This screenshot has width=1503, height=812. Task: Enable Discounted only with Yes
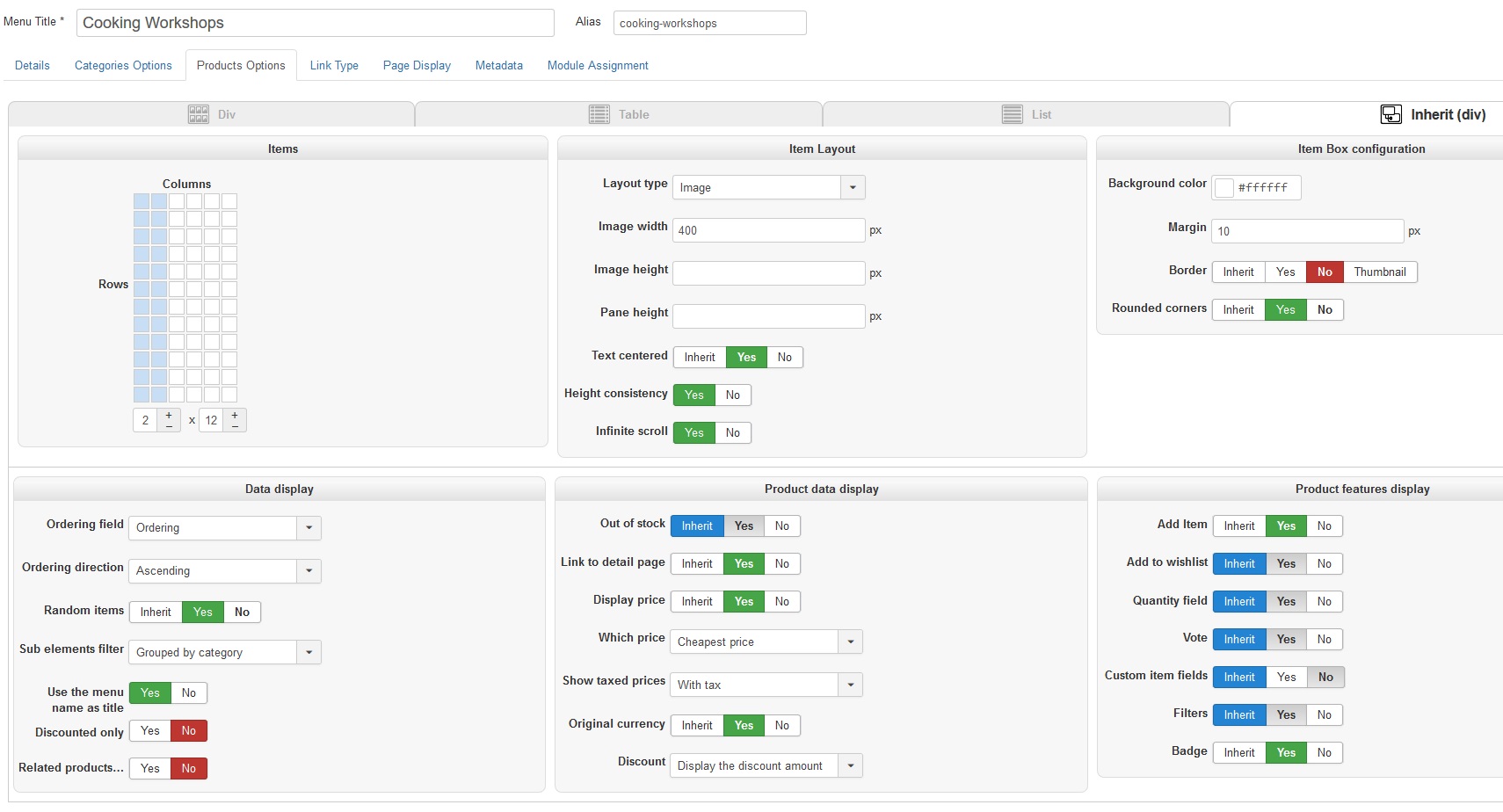[x=150, y=730]
